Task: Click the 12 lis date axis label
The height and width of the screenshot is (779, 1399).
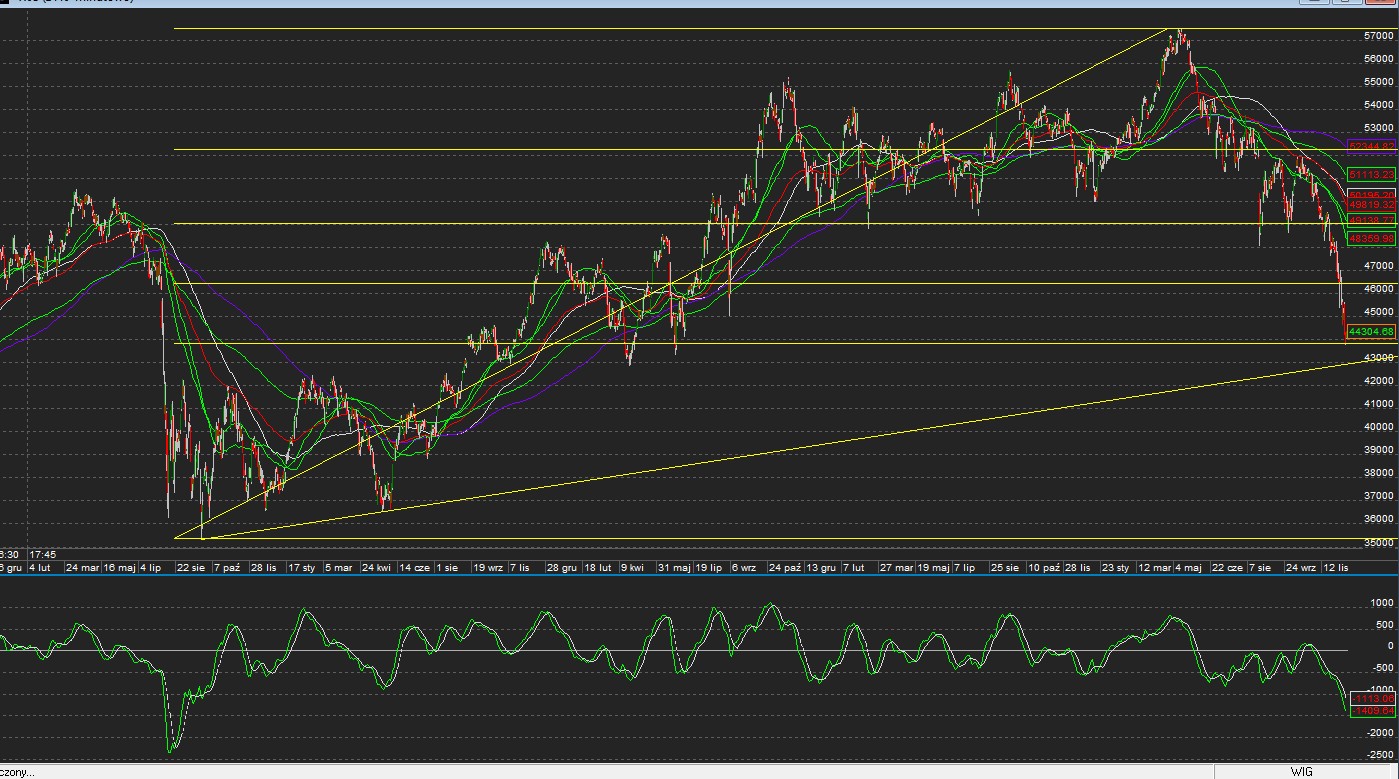Action: pos(1335,568)
